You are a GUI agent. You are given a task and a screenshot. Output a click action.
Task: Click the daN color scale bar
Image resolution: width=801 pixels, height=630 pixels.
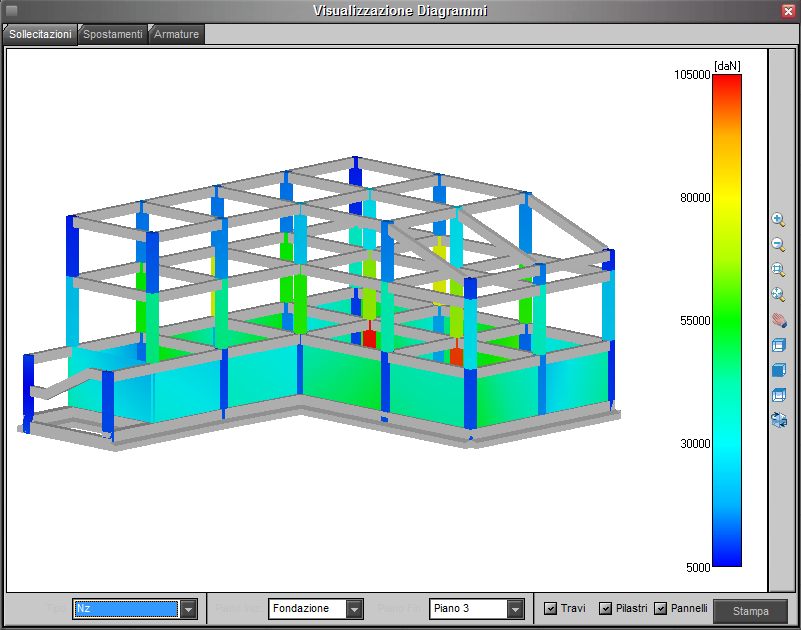tap(727, 320)
